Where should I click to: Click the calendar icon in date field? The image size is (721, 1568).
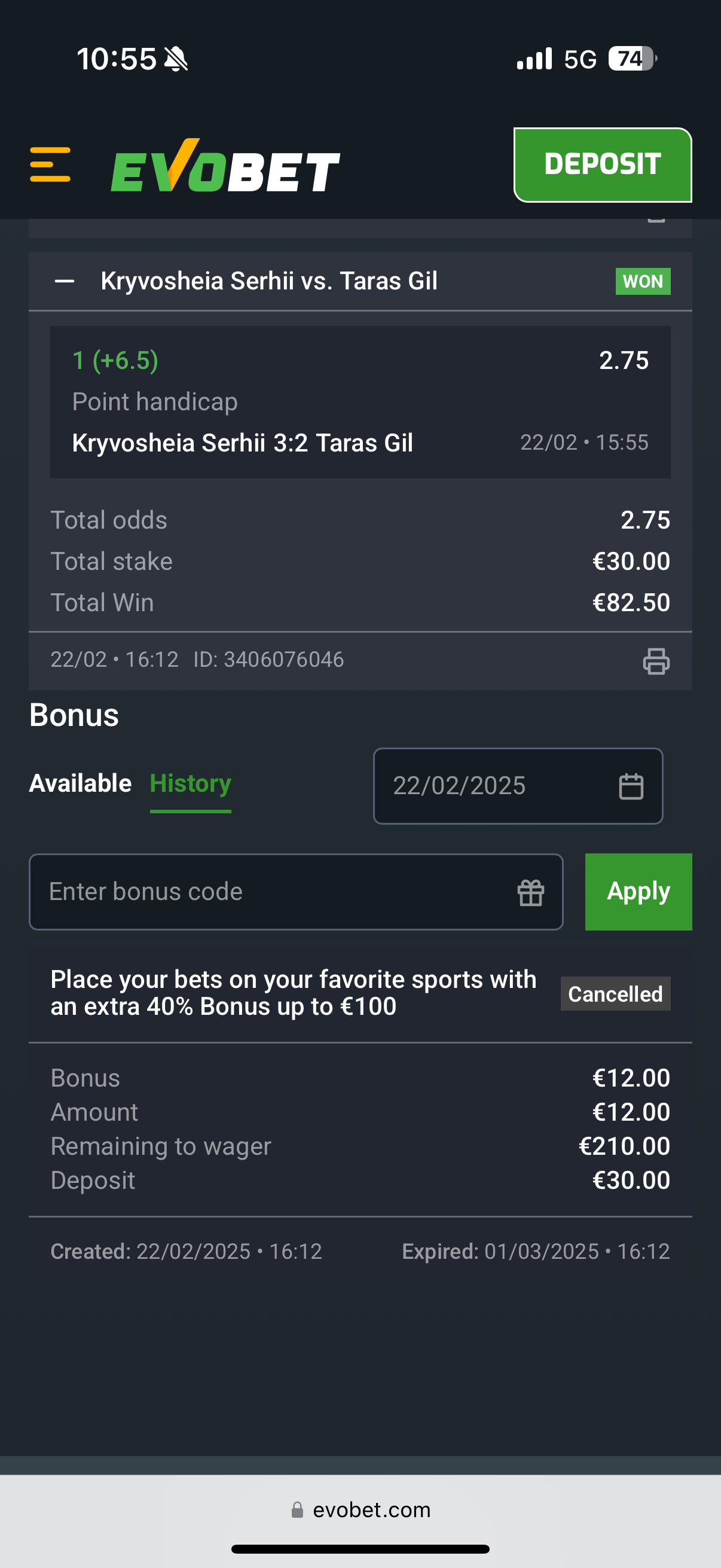(x=631, y=786)
